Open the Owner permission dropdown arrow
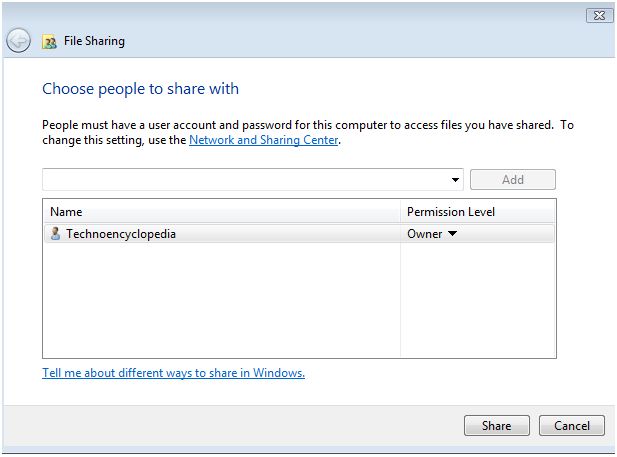This screenshot has width=617, height=457. (x=452, y=234)
